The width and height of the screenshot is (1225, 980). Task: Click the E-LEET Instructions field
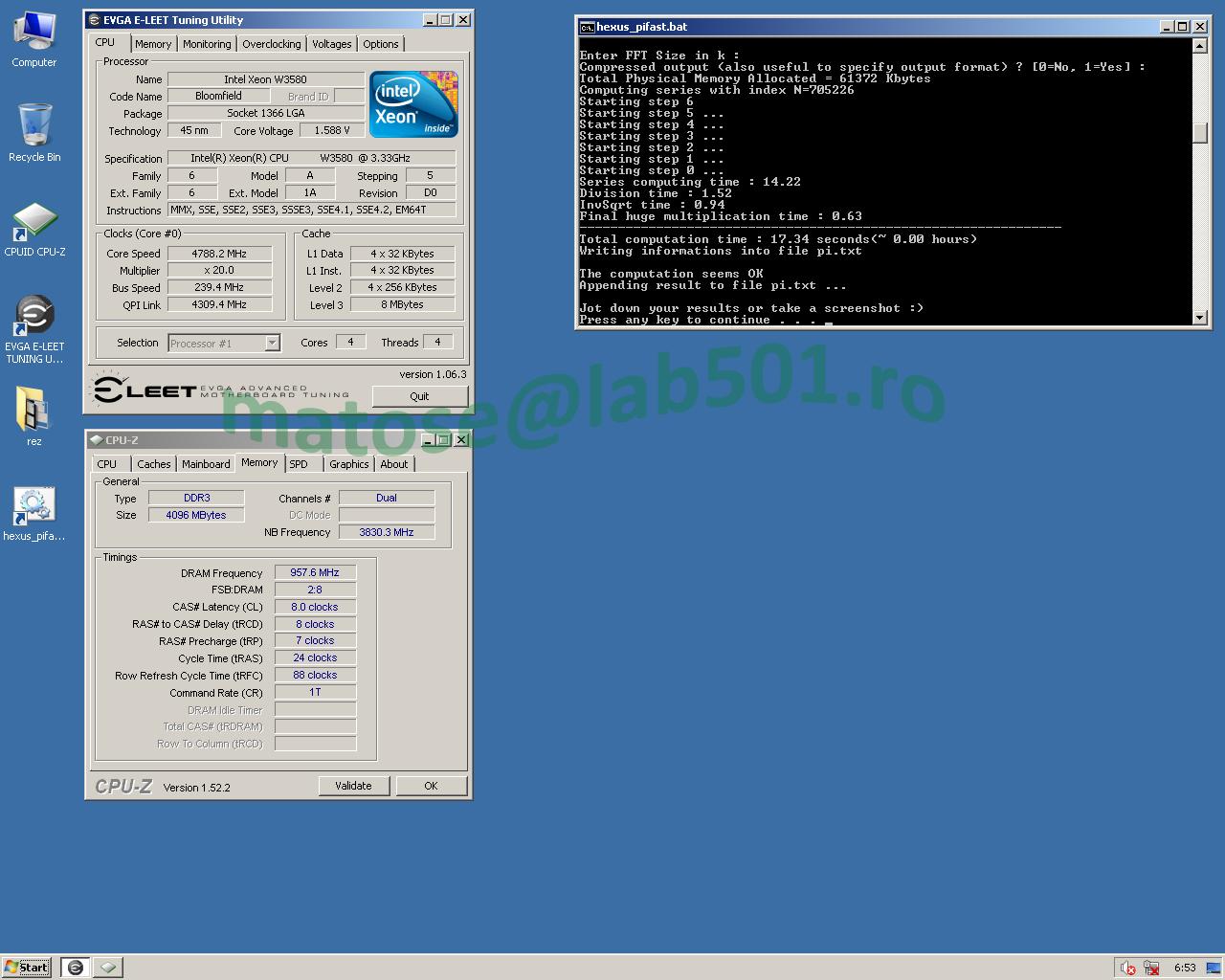(x=312, y=210)
